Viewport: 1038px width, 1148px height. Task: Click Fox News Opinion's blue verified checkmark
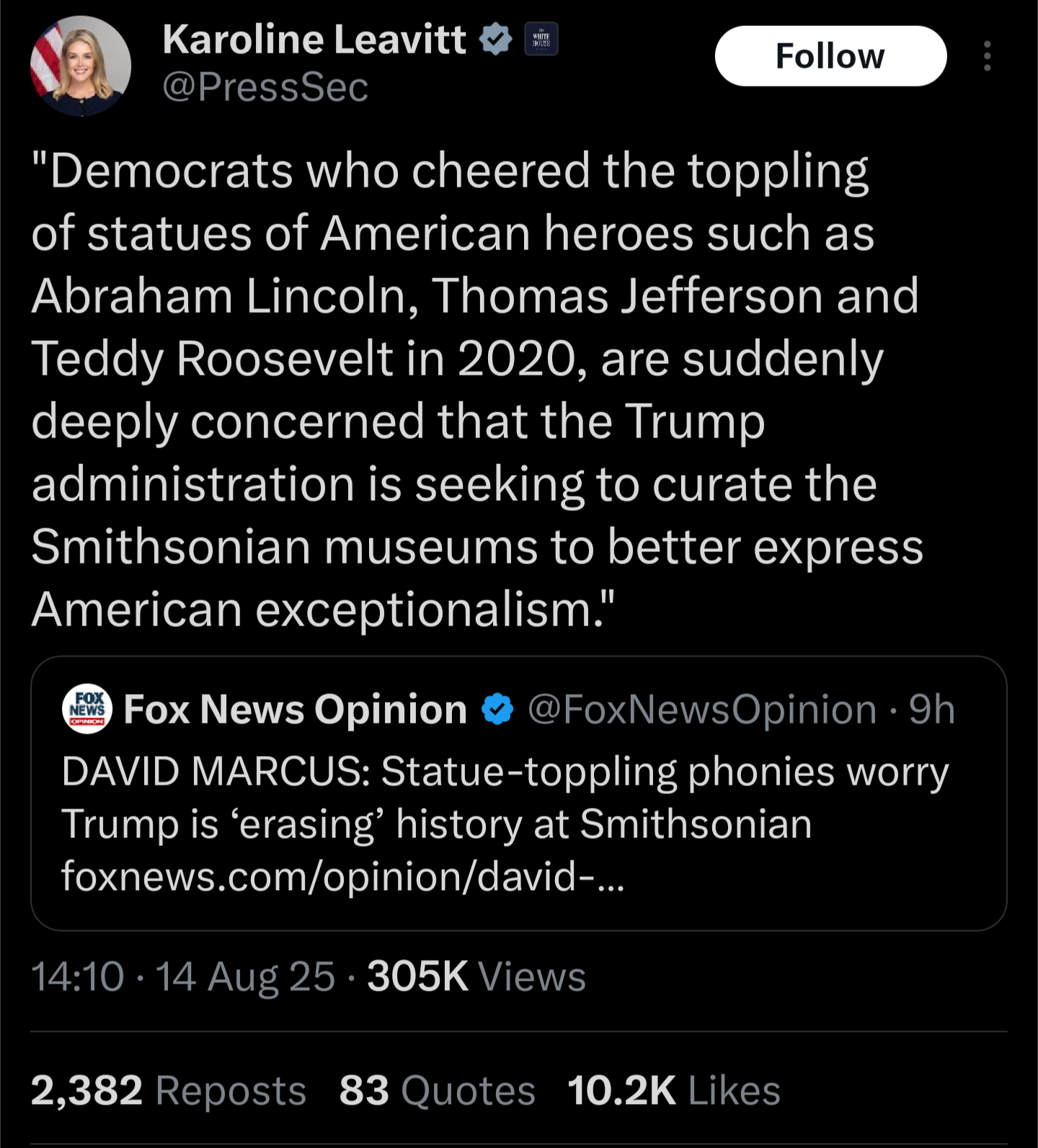497,710
